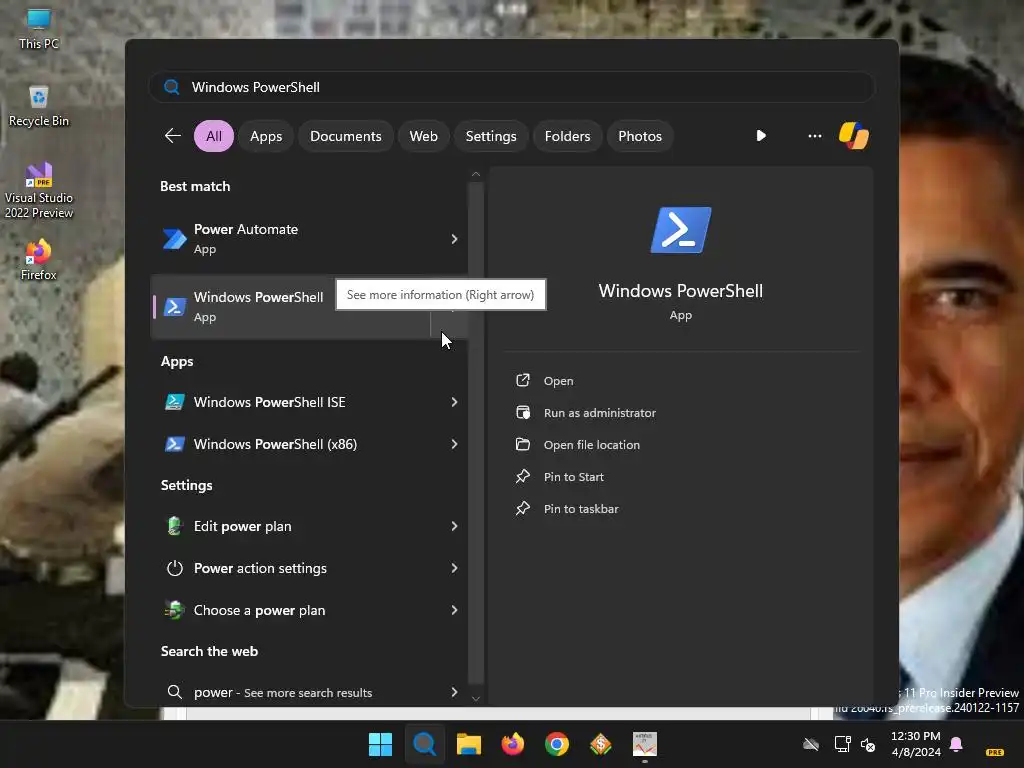The width and height of the screenshot is (1024, 768).
Task: Switch to the Web filter tab
Action: pos(423,136)
